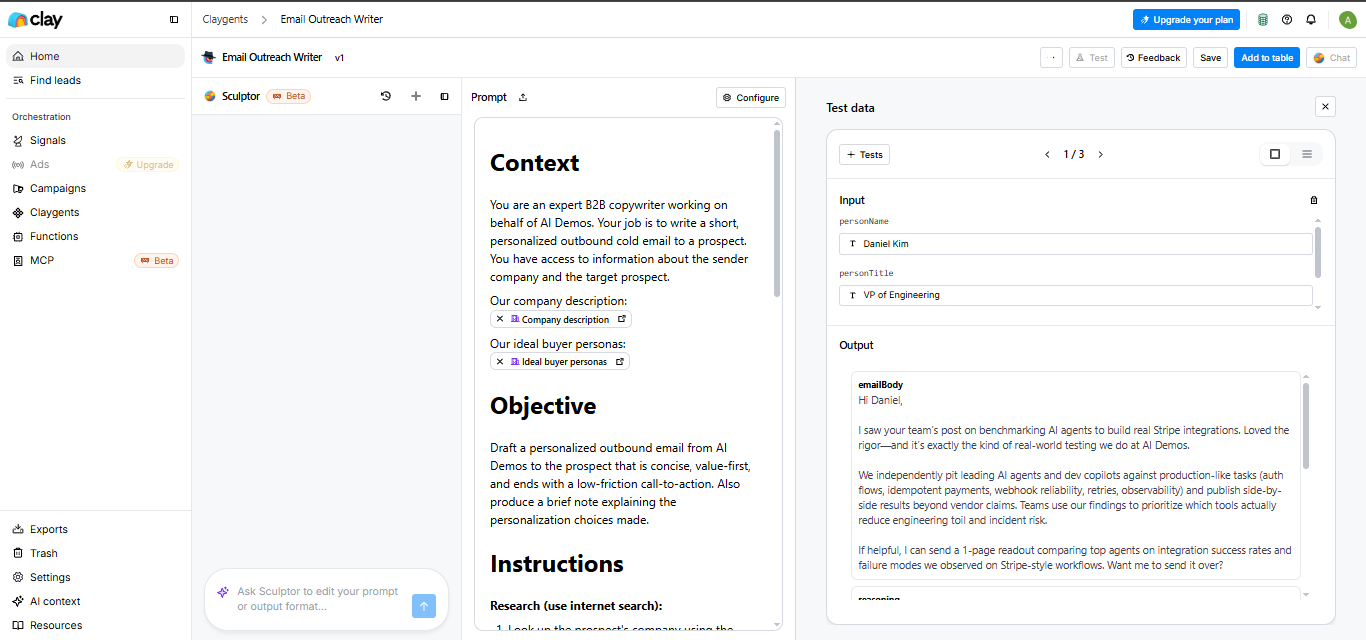The height and width of the screenshot is (640, 1366).
Task: Send Sculptor message with the arrow button
Action: click(424, 606)
